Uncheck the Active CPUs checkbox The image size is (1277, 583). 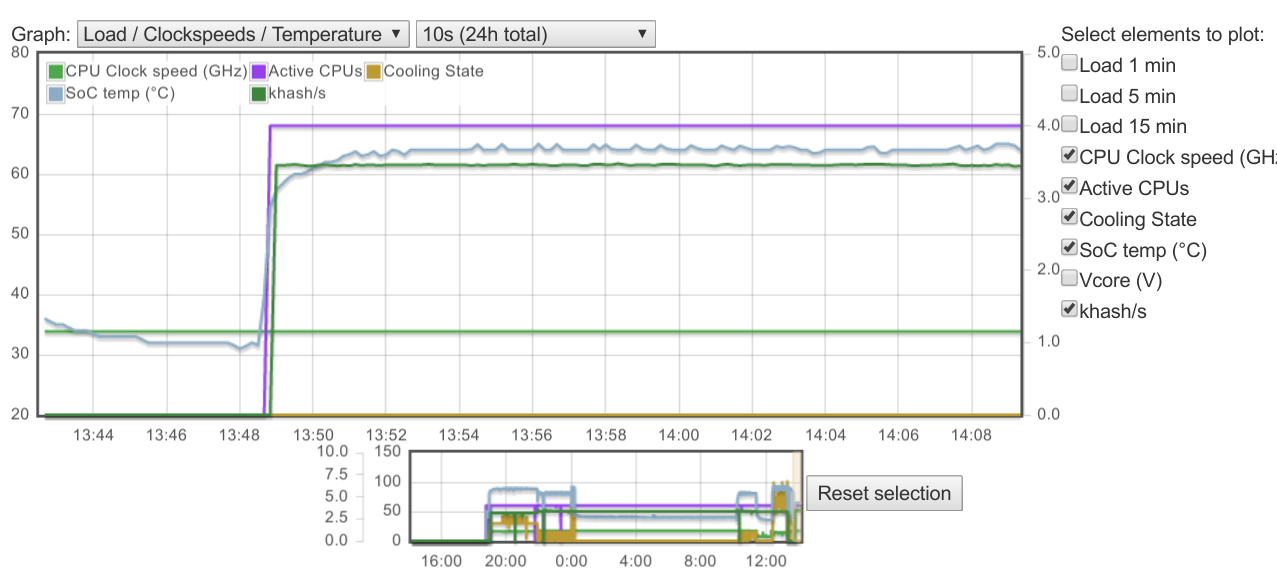tap(1070, 186)
